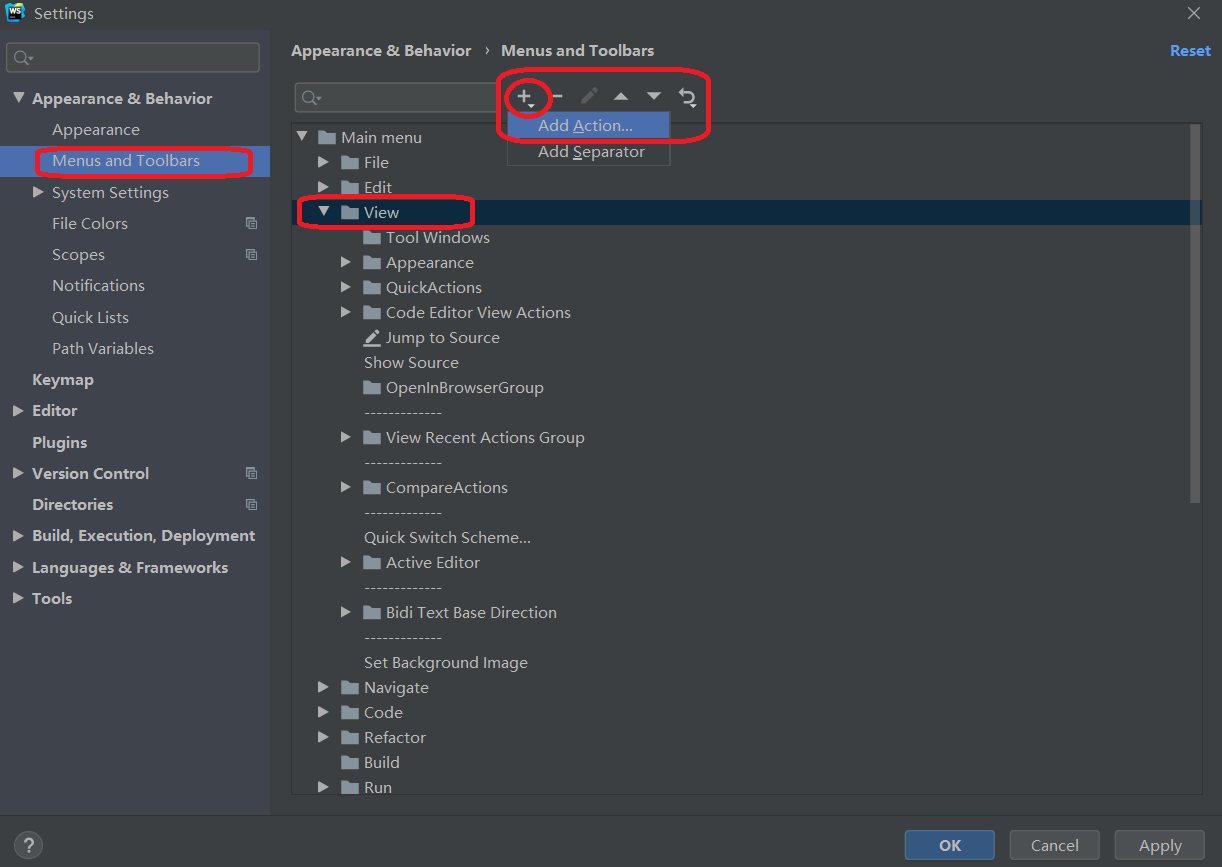
Task: Click the Move Up arrow icon
Action: pyautogui.click(x=620, y=96)
